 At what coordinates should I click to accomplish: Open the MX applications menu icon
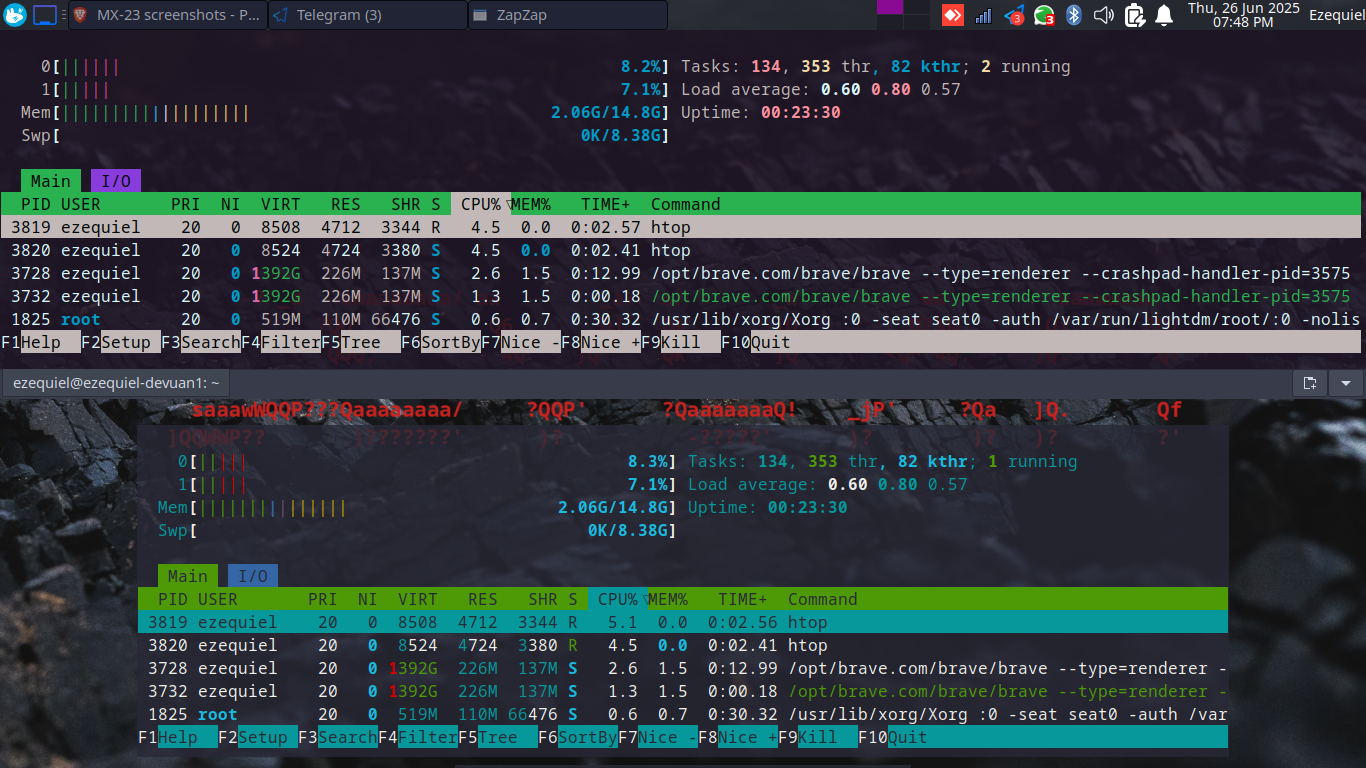pyautogui.click(x=14, y=15)
